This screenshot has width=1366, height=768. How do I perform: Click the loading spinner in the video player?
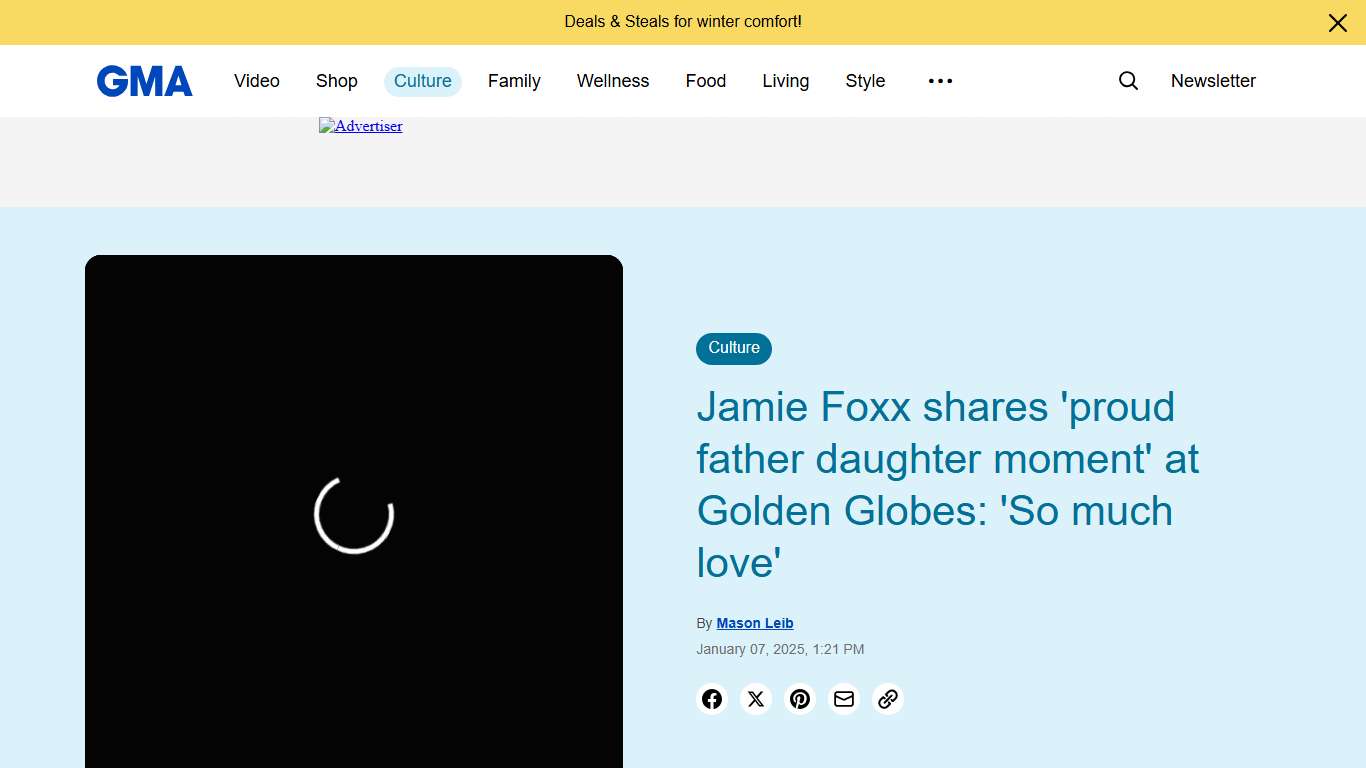(x=353, y=515)
